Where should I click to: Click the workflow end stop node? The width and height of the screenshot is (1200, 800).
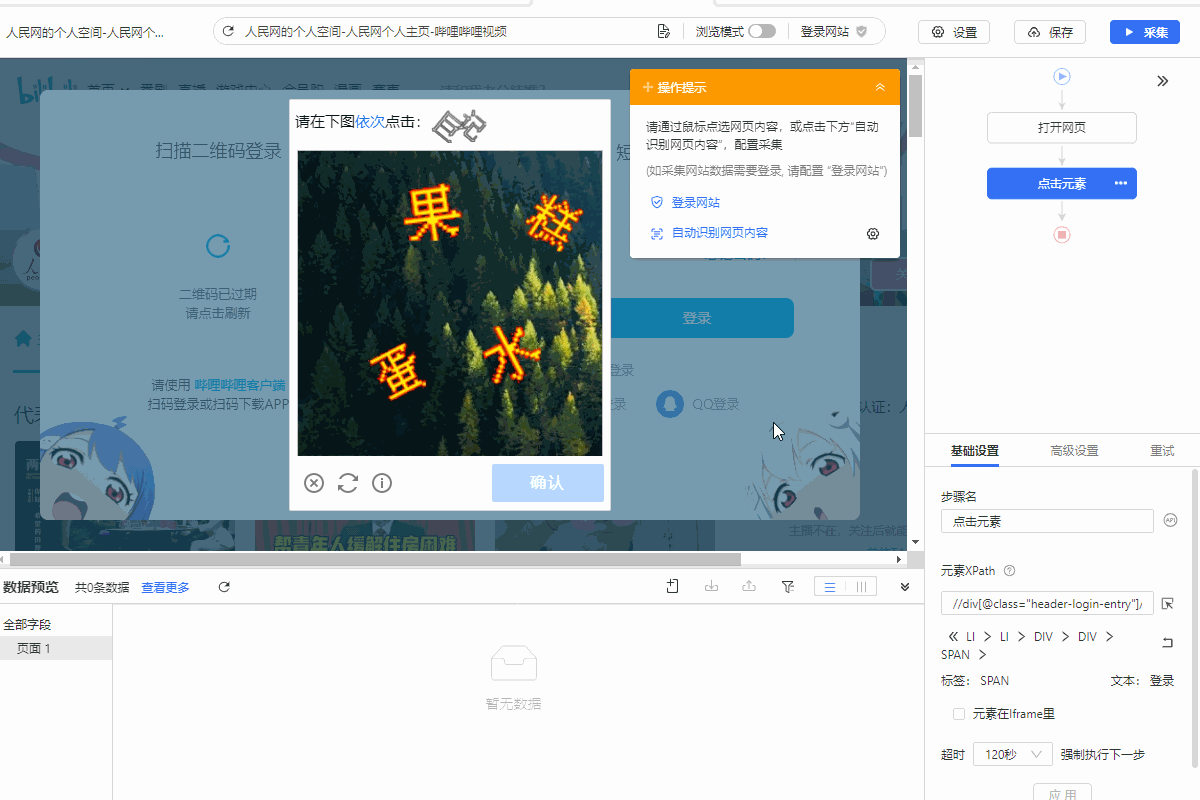1062,234
